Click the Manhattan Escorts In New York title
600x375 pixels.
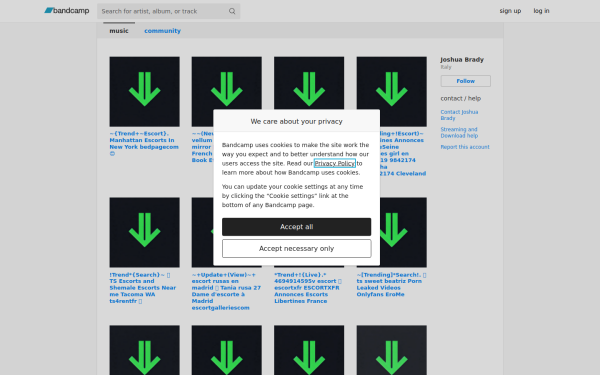point(144,143)
